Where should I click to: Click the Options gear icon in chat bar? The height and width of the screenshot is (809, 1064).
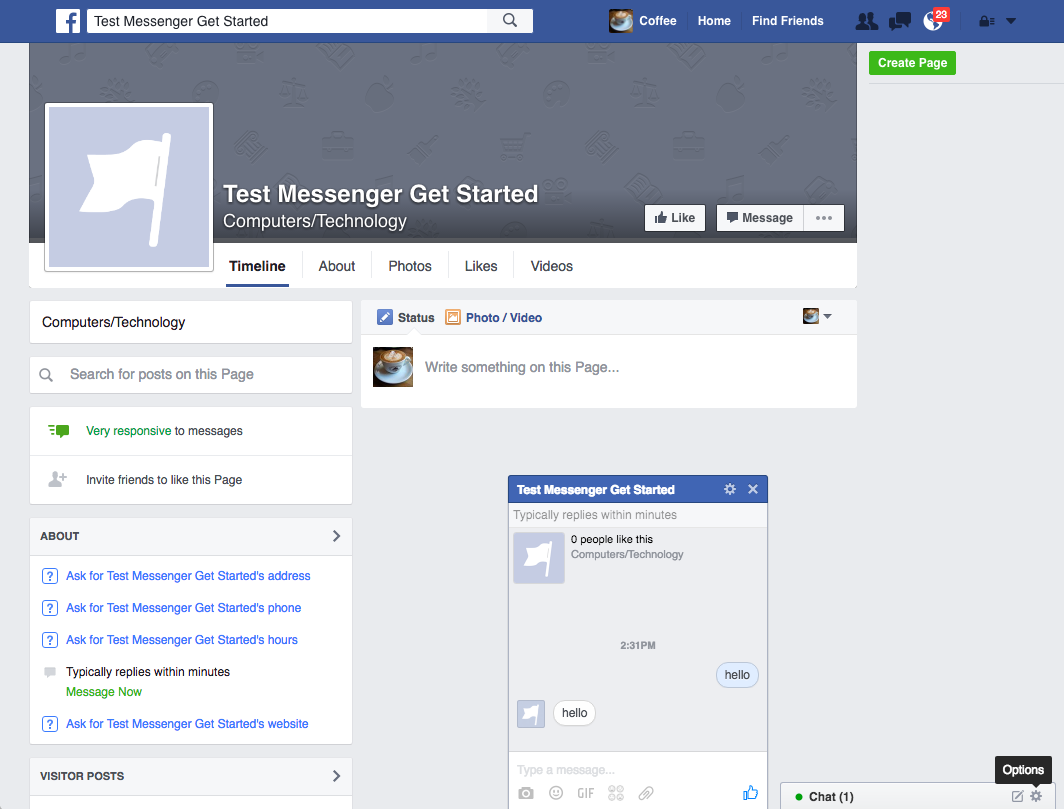(1036, 796)
